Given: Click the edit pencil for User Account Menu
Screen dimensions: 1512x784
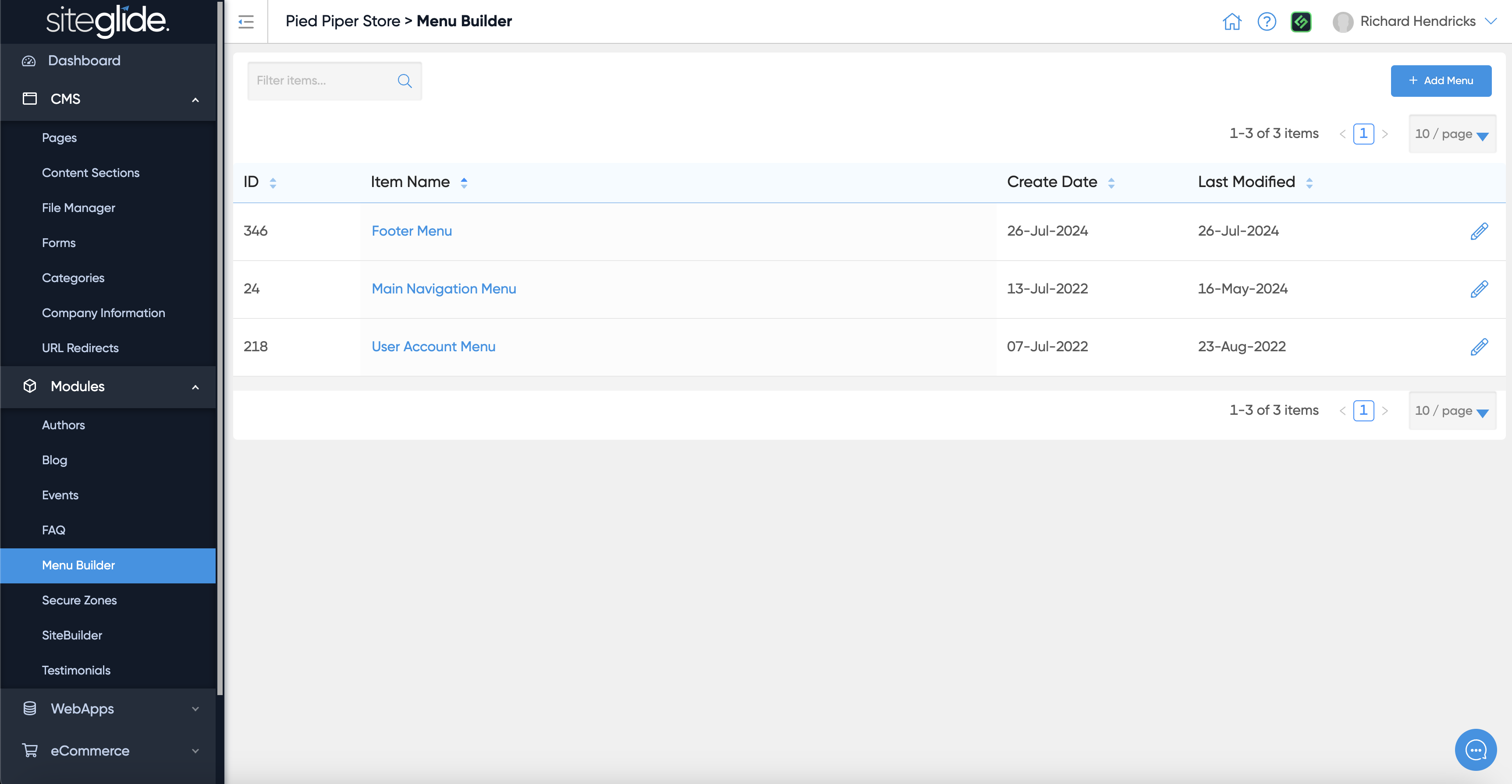Looking at the screenshot, I should (x=1479, y=346).
